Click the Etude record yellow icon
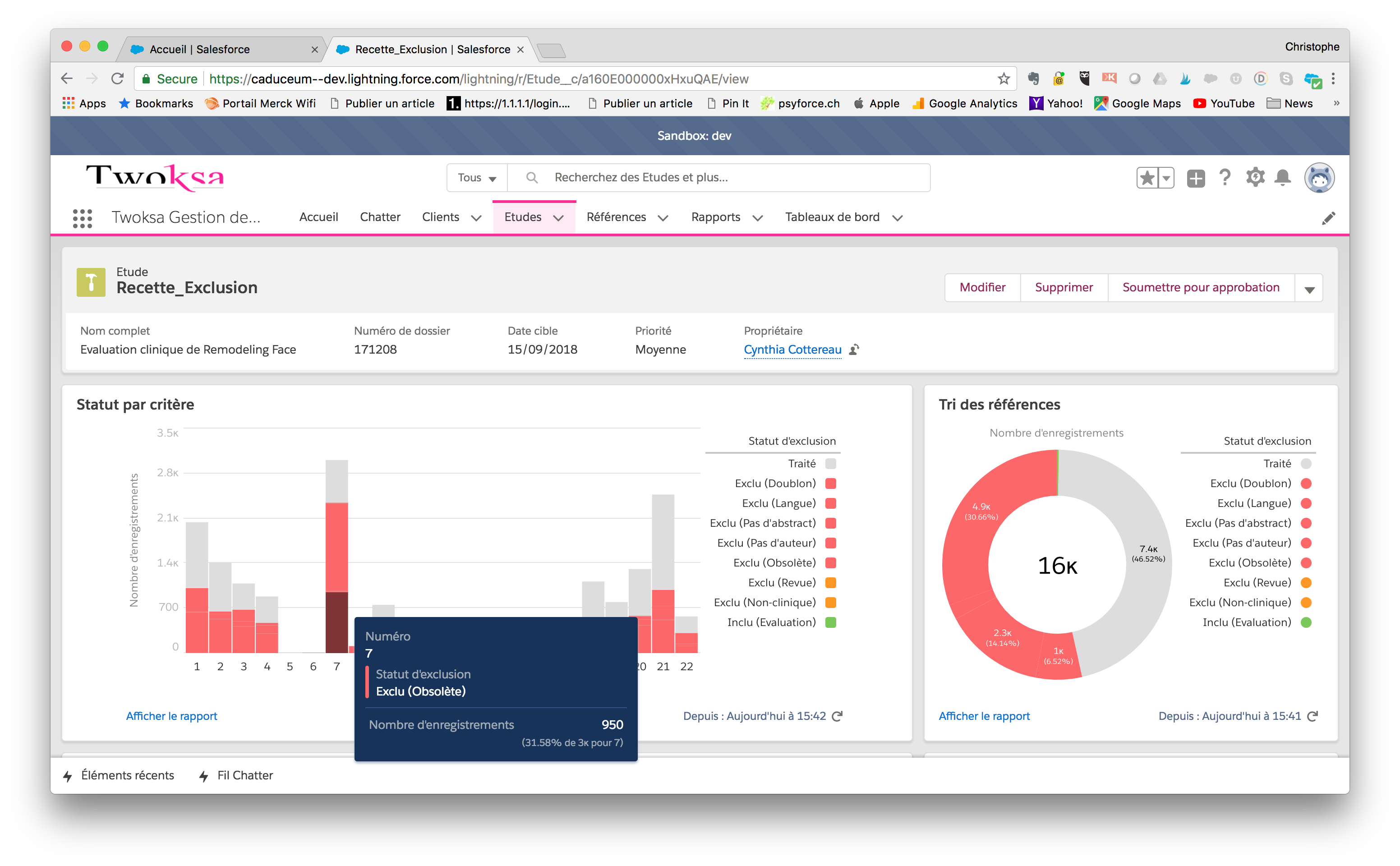 point(91,282)
